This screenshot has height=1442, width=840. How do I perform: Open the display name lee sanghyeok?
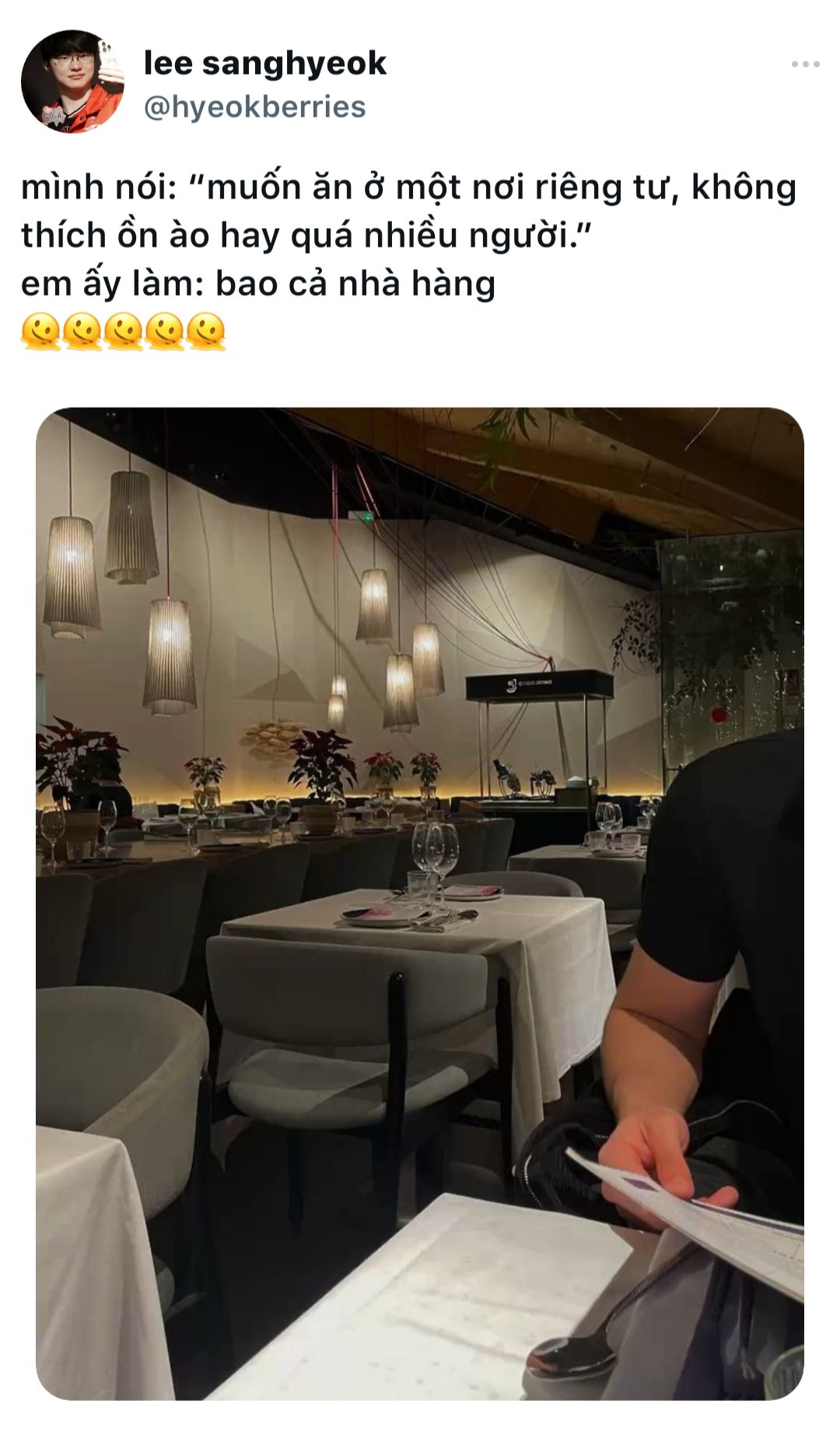click(x=264, y=64)
